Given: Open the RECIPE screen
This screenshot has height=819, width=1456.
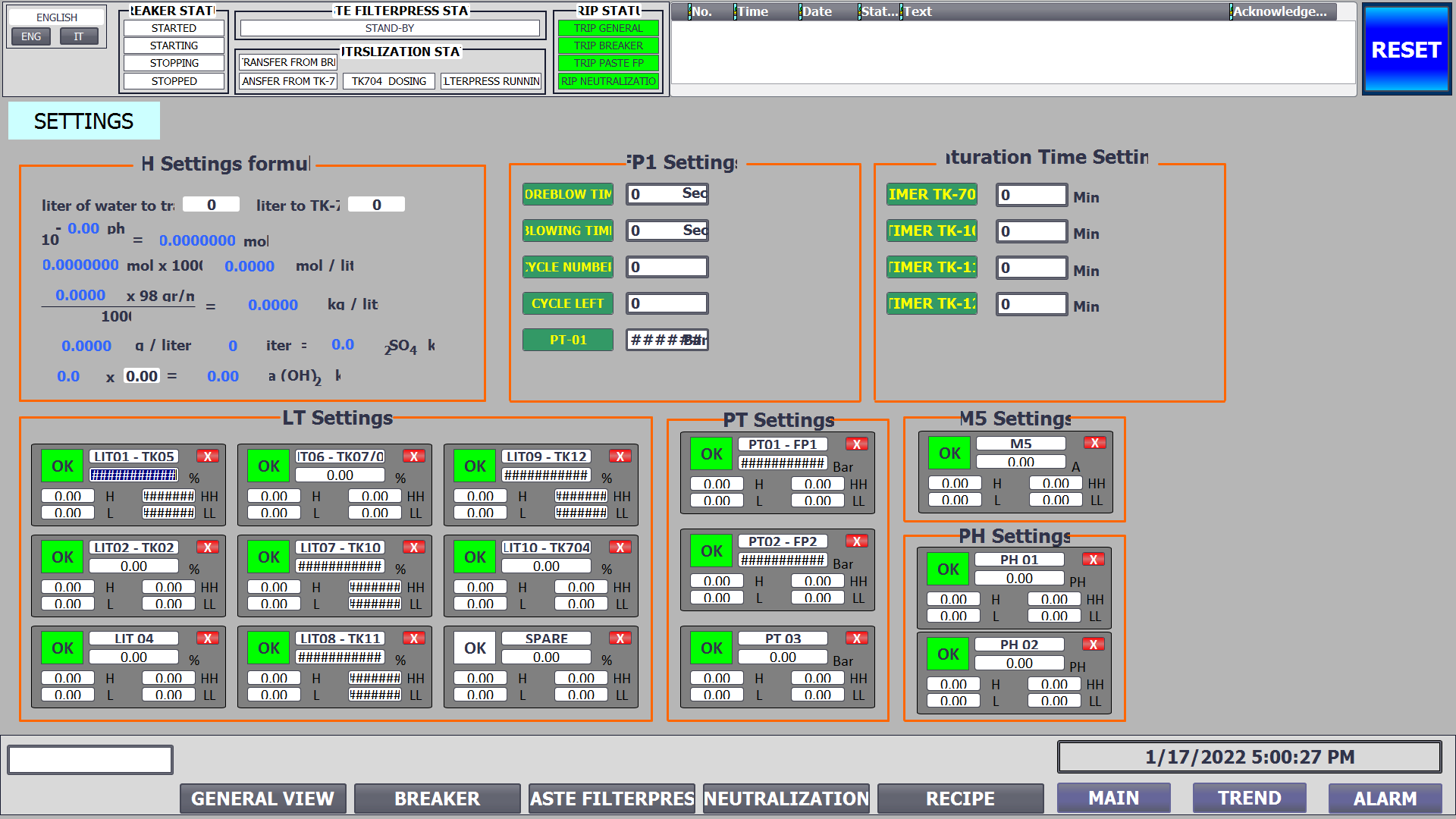Looking at the screenshot, I should (960, 799).
